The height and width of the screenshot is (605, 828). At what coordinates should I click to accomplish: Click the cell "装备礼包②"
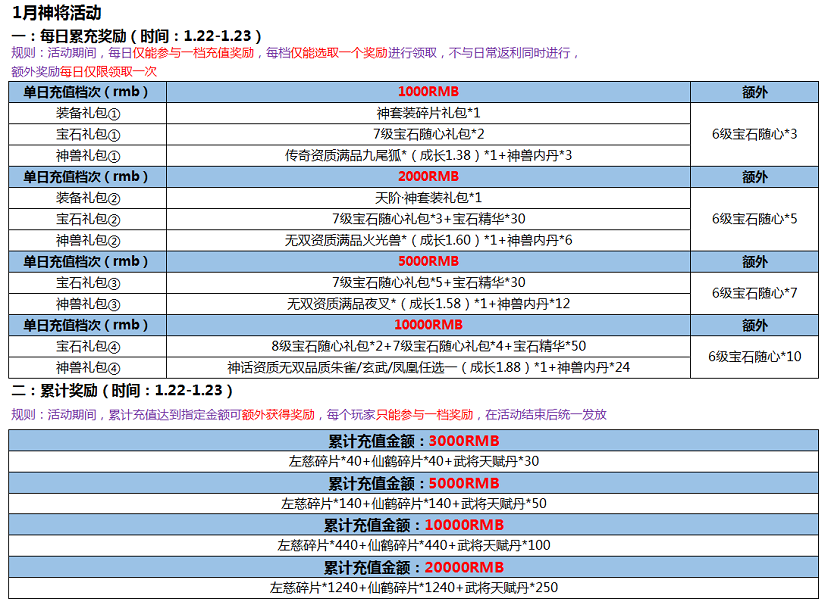[x=88, y=198]
